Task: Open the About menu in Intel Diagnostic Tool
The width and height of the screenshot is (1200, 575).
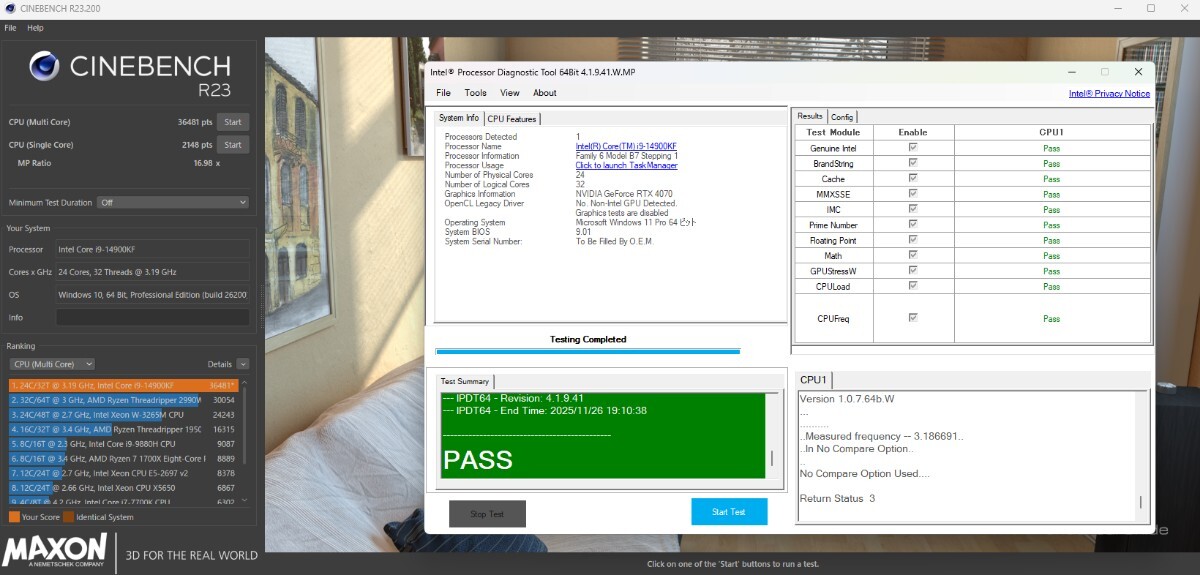Action: click(x=545, y=93)
